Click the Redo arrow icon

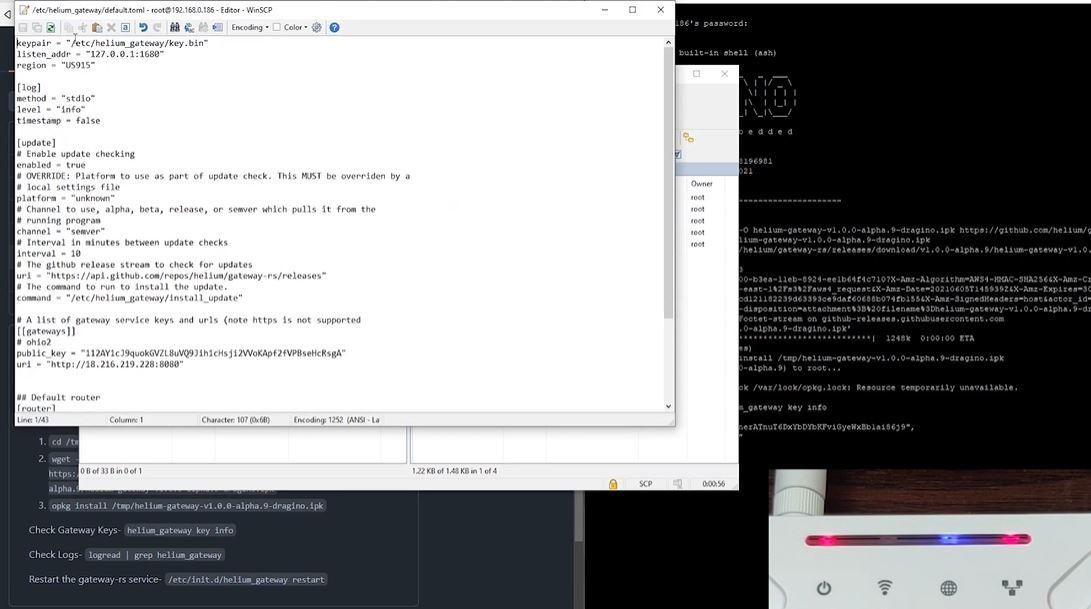tap(157, 27)
